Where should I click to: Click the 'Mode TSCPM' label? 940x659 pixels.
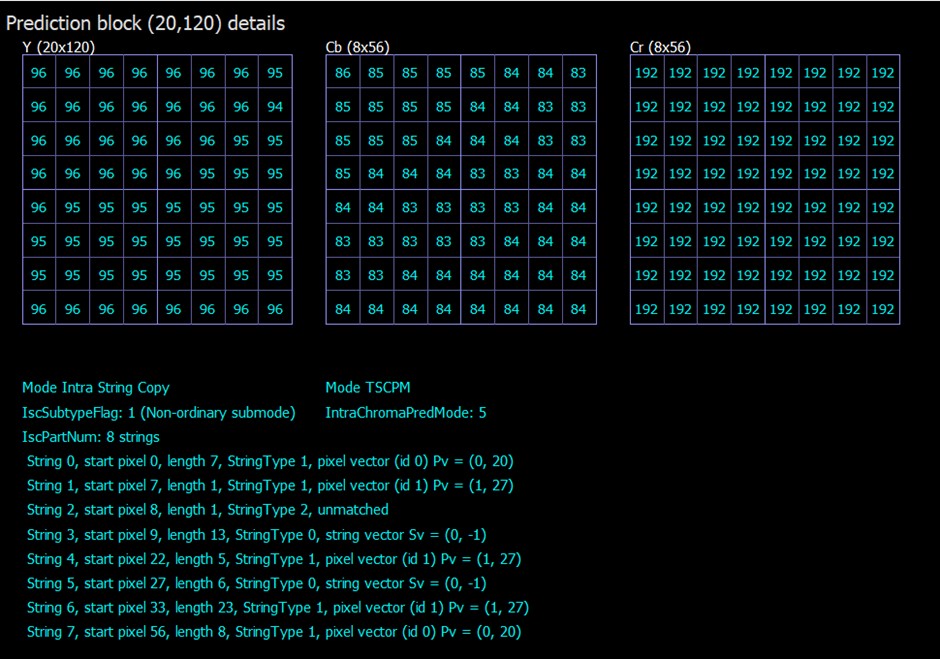368,387
